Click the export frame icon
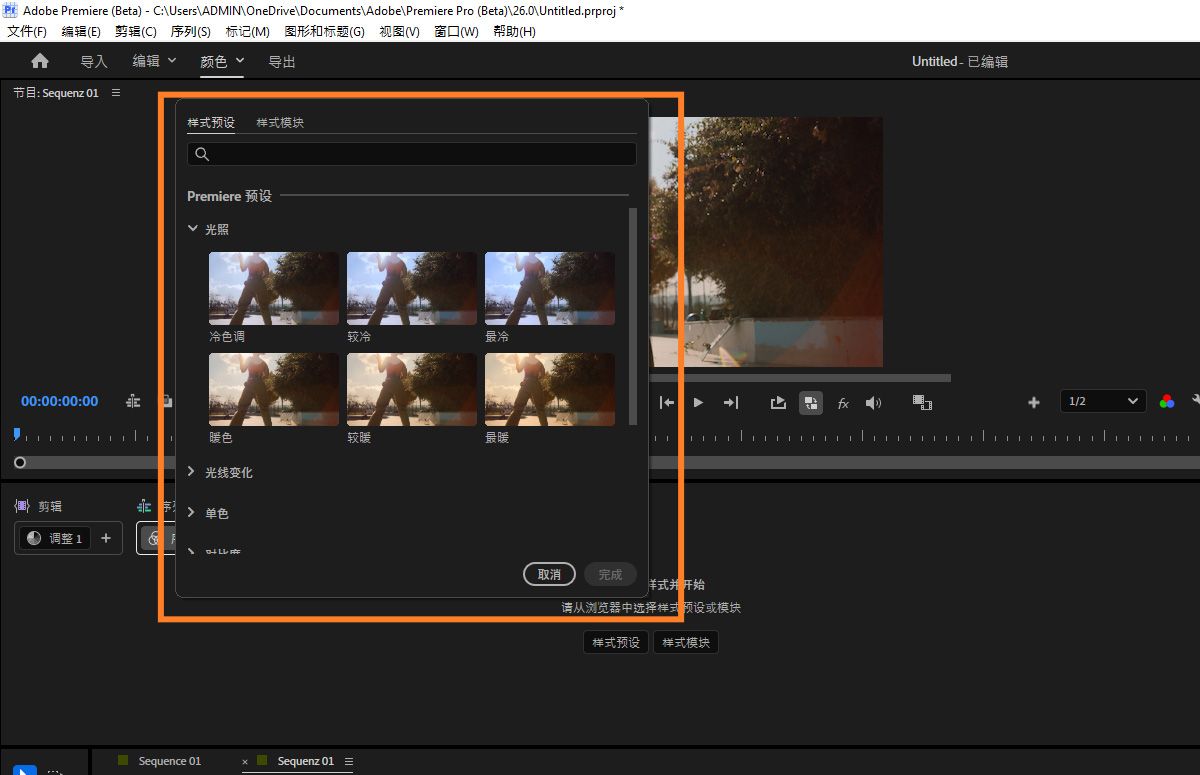This screenshot has width=1200, height=775. pyautogui.click(x=778, y=402)
